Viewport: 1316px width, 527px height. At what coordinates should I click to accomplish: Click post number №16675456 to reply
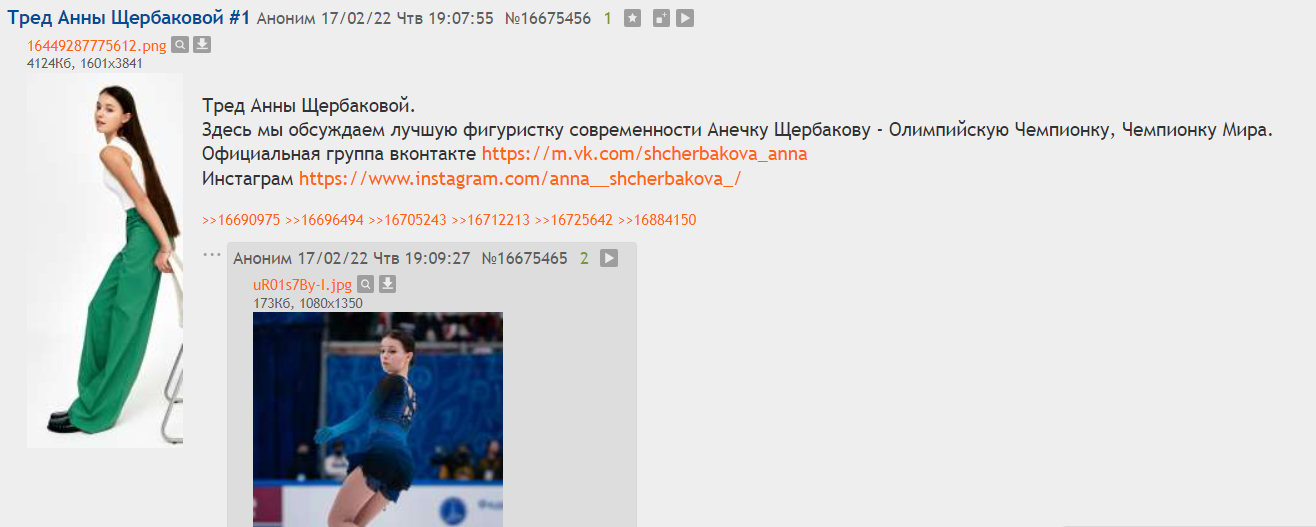tap(548, 18)
